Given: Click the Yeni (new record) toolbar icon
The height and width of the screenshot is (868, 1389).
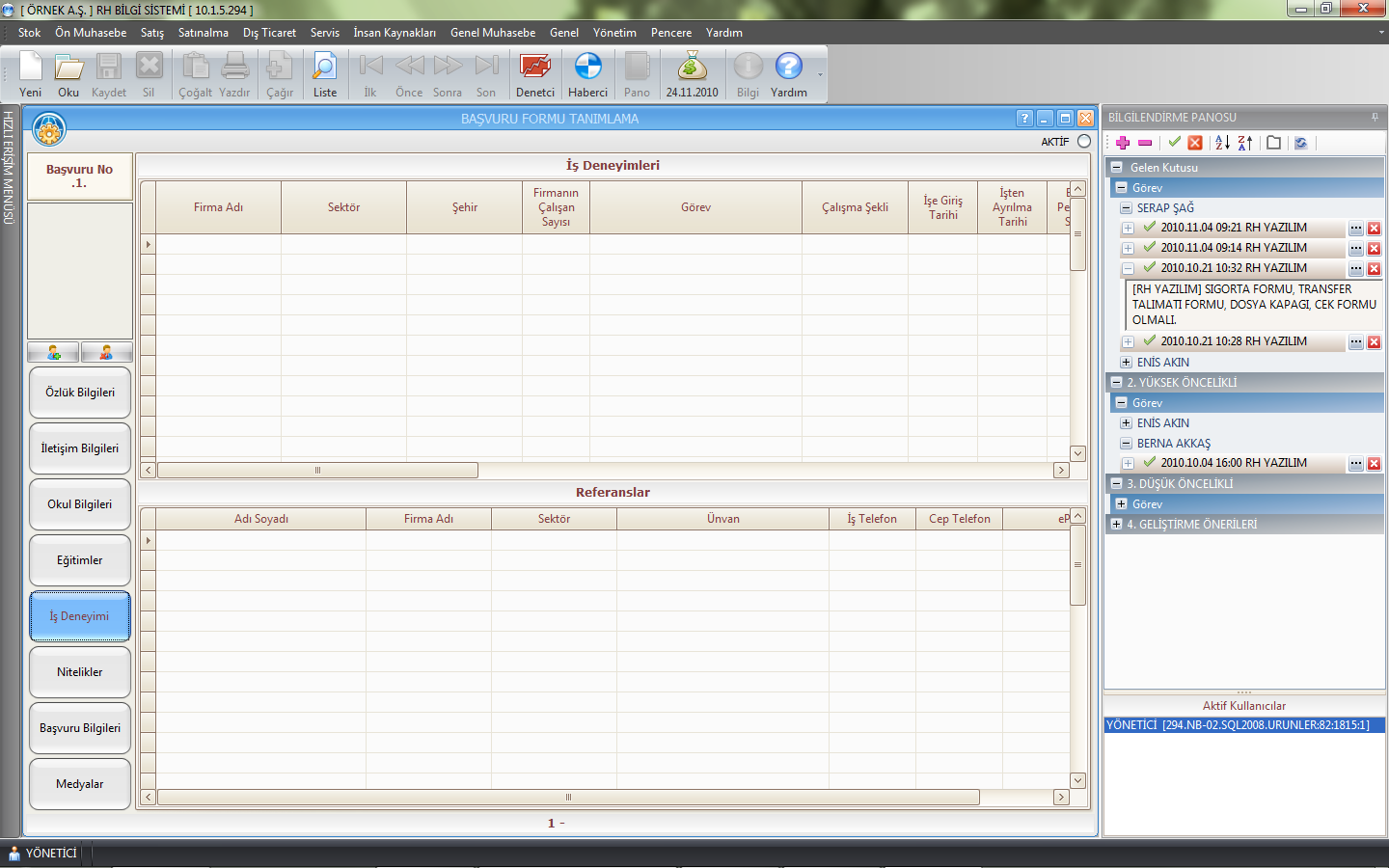Looking at the screenshot, I should pyautogui.click(x=31, y=73).
